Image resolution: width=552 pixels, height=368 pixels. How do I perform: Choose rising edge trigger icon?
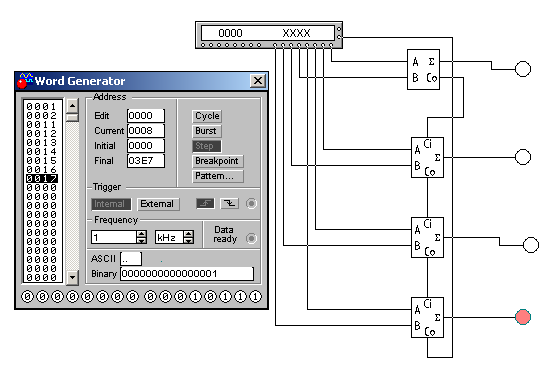tap(205, 203)
